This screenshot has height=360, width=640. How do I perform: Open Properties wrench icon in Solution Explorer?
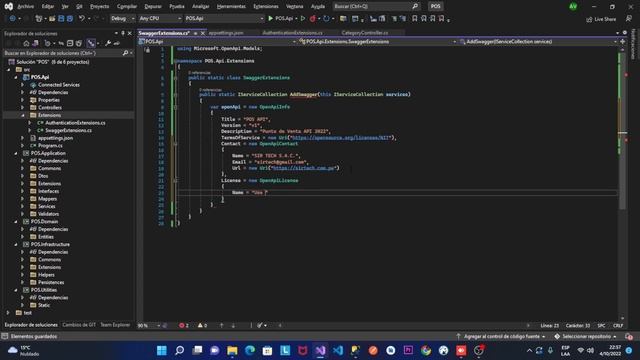108,43
